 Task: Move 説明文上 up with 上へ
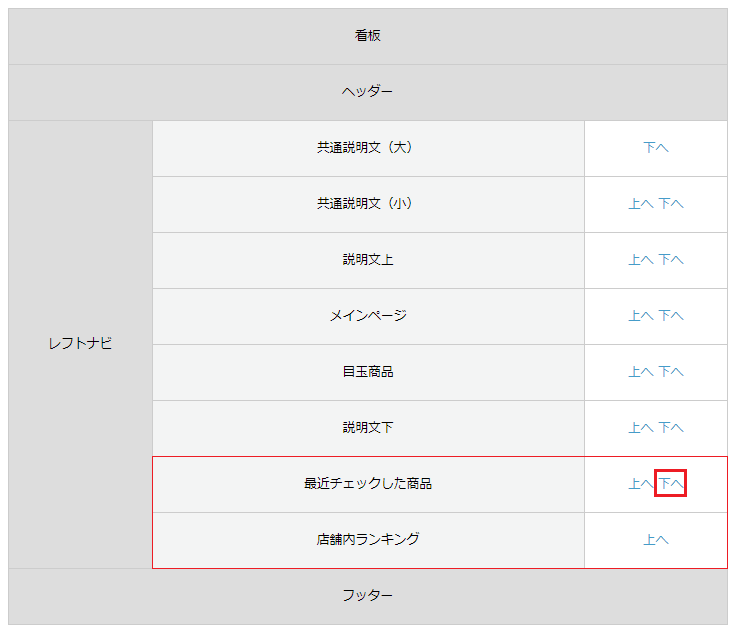(x=641, y=260)
